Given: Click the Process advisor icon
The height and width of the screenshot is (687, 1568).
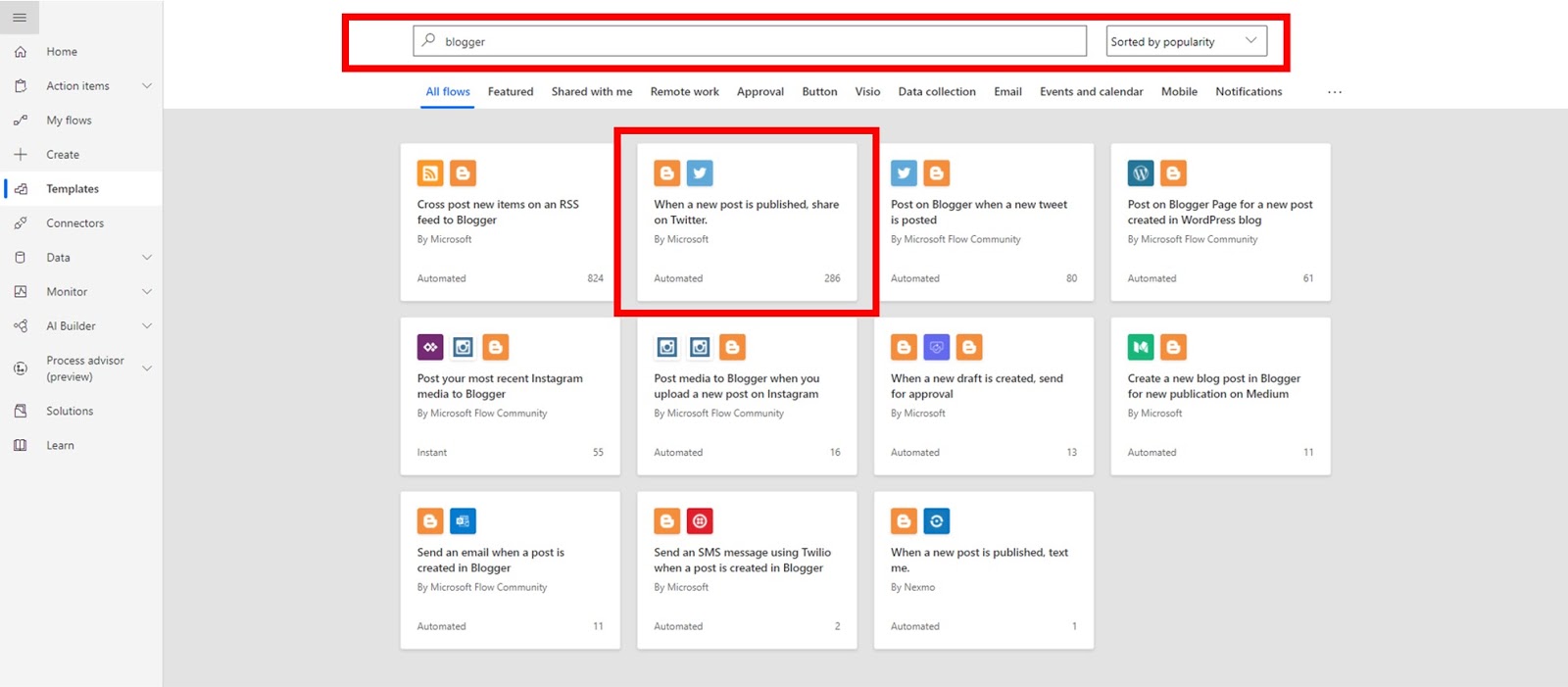Looking at the screenshot, I should point(21,368).
